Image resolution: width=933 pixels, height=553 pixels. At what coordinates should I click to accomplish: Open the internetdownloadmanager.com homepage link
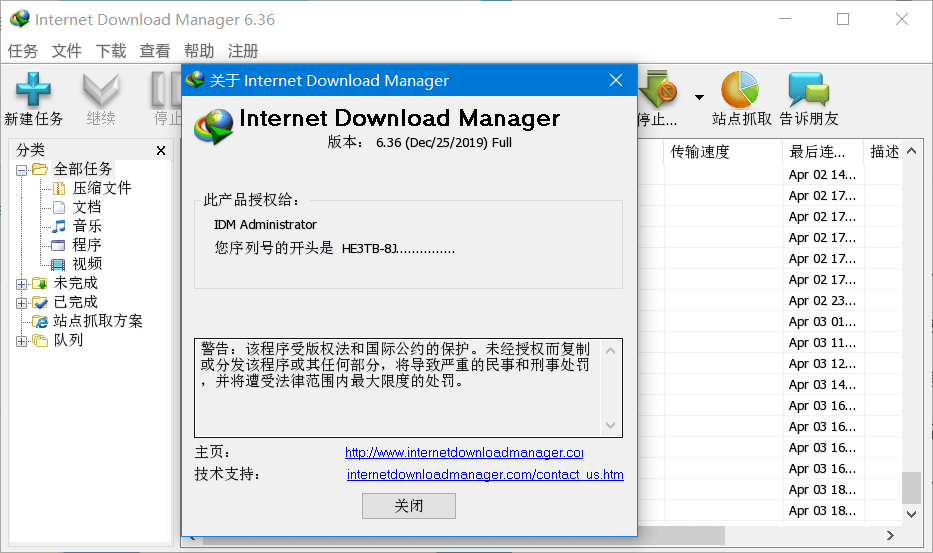coord(464,452)
